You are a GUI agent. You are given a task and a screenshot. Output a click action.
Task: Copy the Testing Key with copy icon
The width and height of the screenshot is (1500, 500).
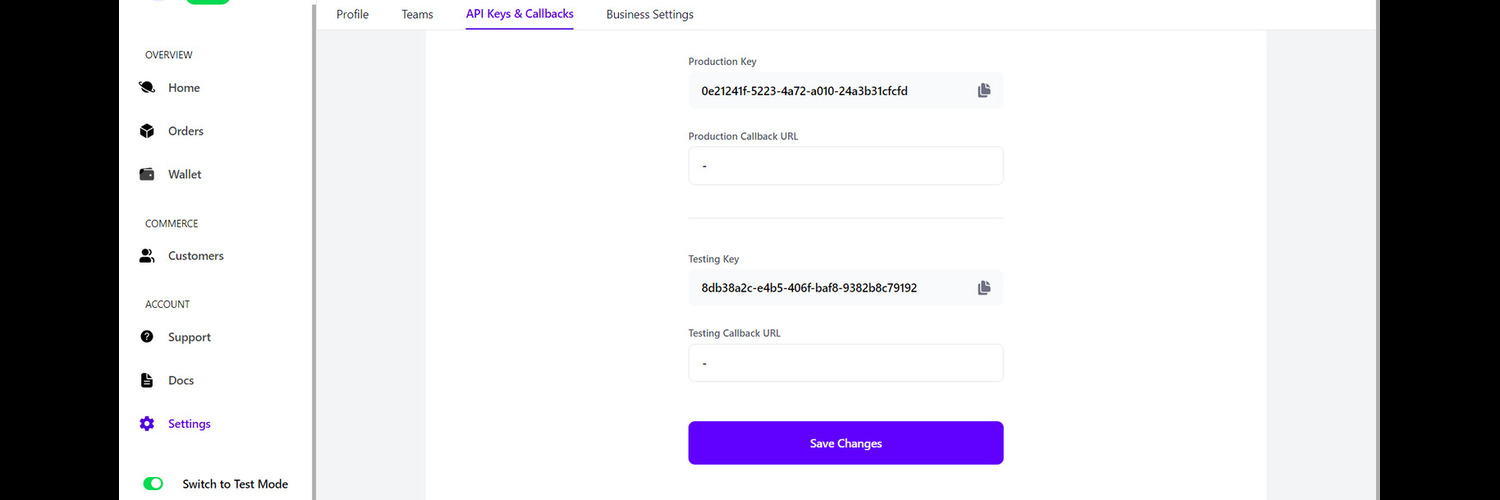point(984,288)
